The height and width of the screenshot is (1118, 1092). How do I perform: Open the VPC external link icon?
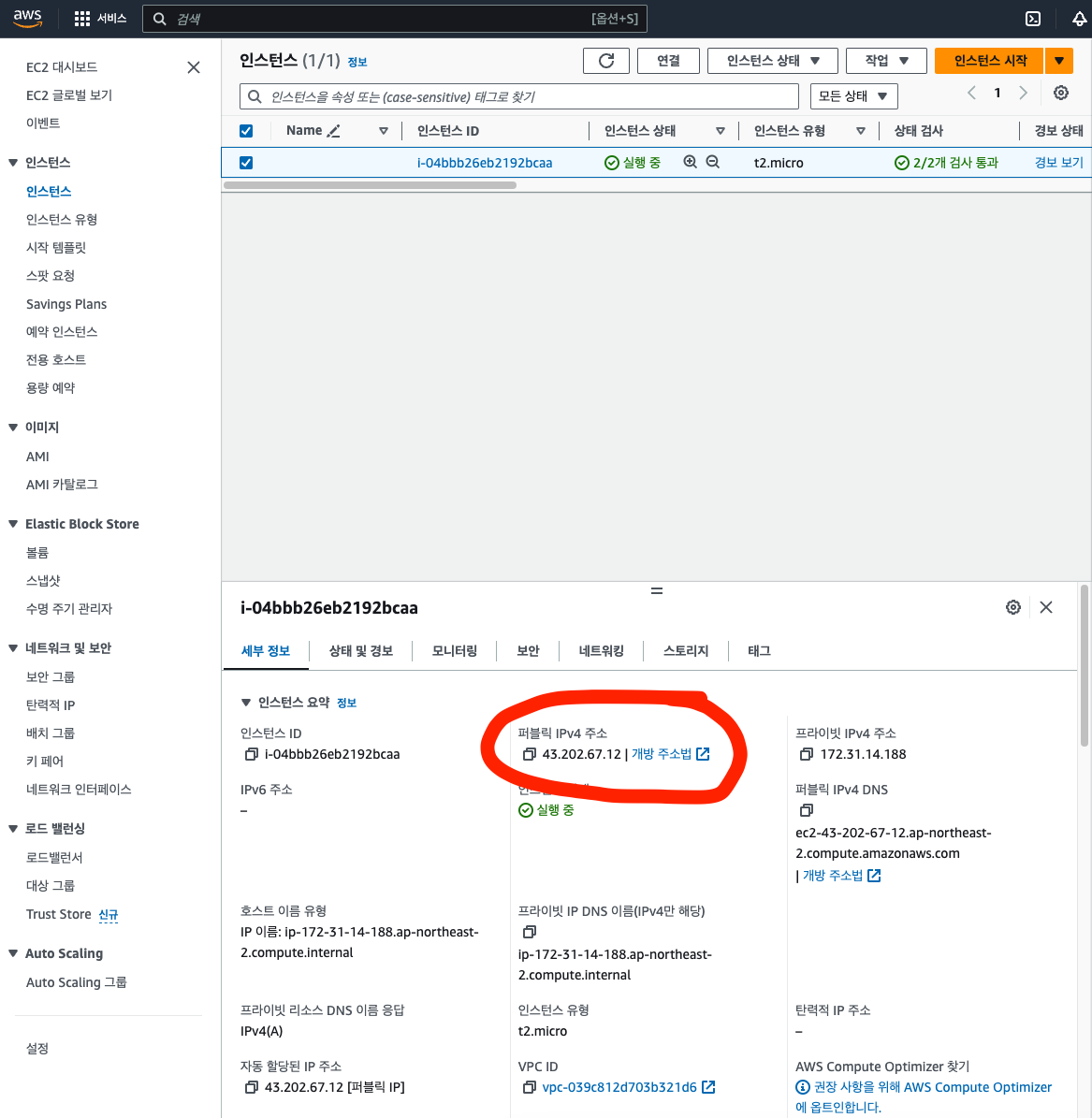point(708,1087)
